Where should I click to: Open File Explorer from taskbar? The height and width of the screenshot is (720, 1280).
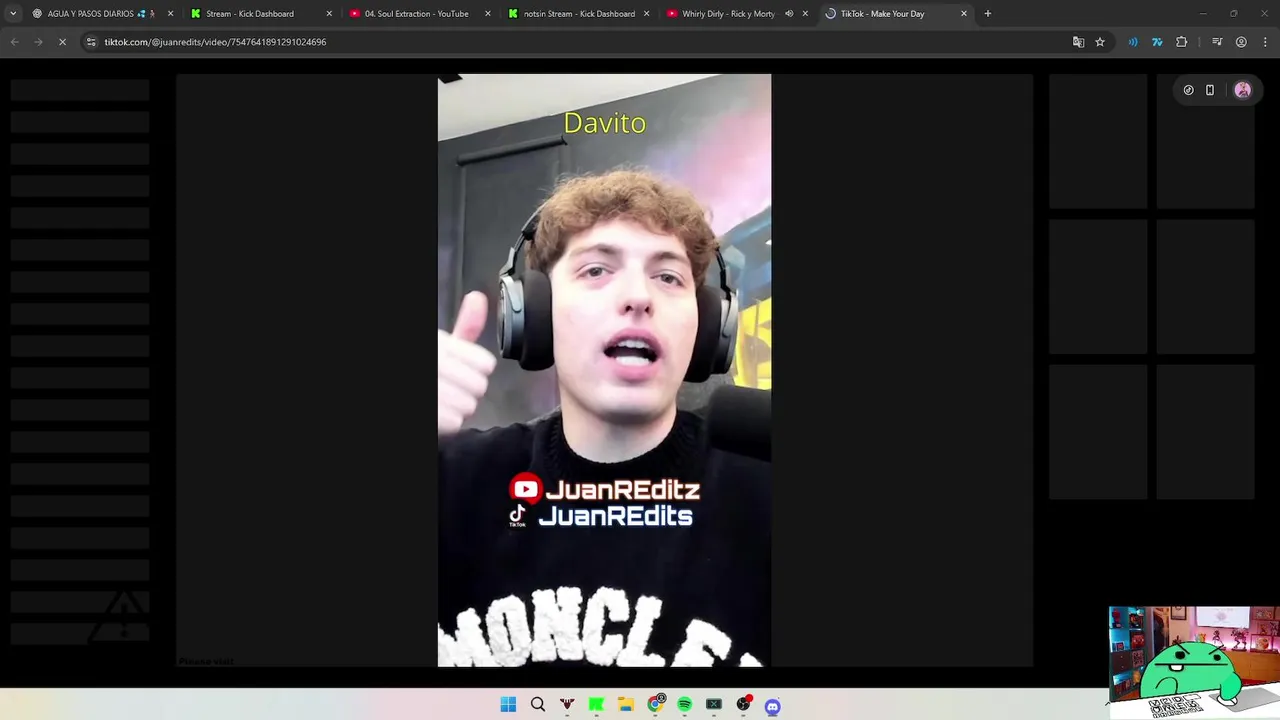point(626,705)
